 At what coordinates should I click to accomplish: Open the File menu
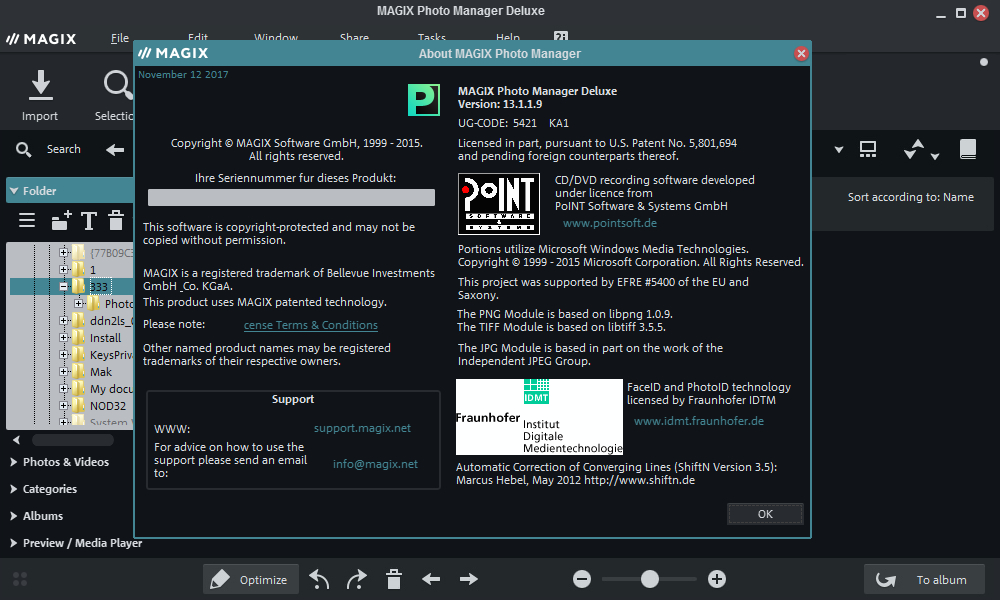(x=119, y=37)
